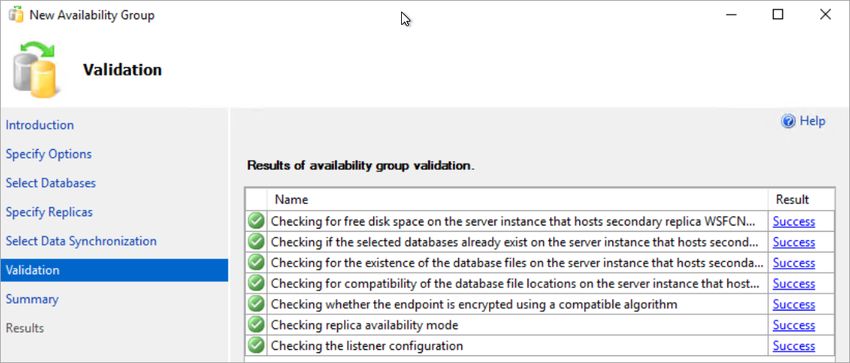Click the Name column header
The width and height of the screenshot is (850, 363).
[x=518, y=199]
